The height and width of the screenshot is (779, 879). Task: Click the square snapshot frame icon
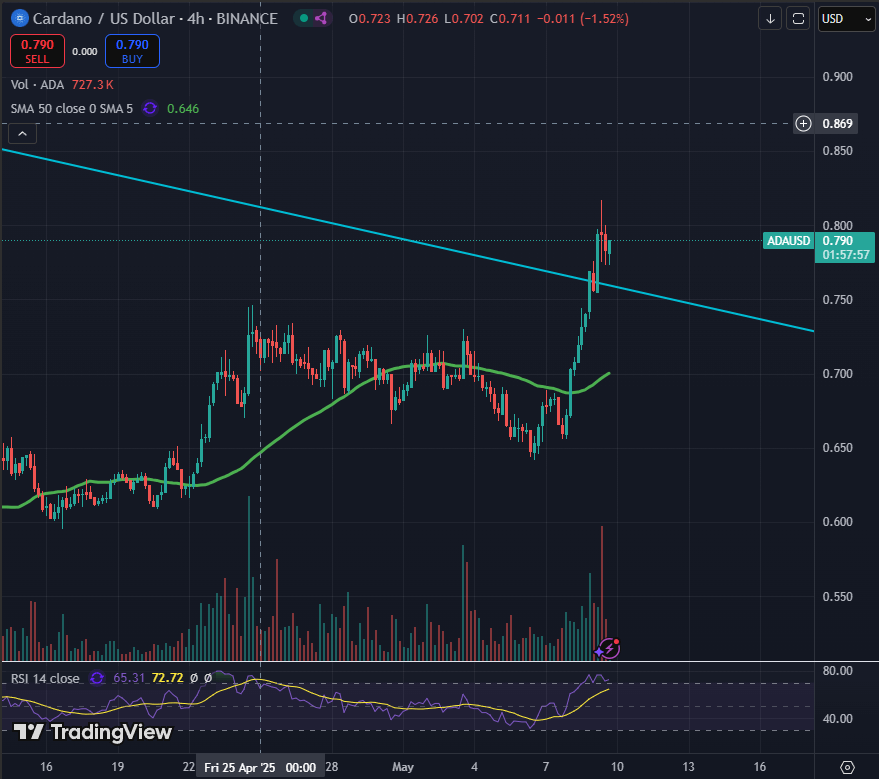pyautogui.click(x=798, y=18)
